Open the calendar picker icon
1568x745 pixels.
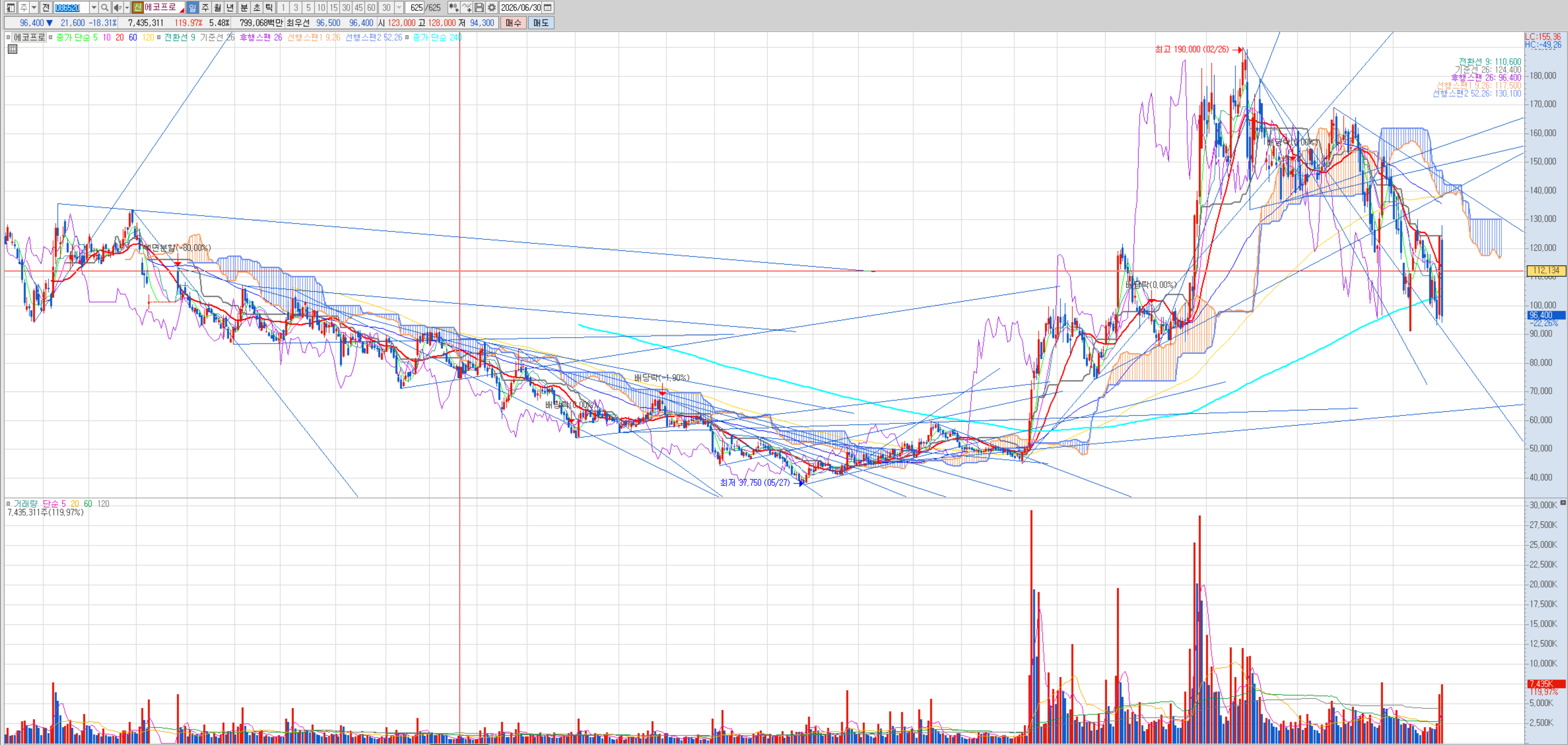tap(548, 8)
